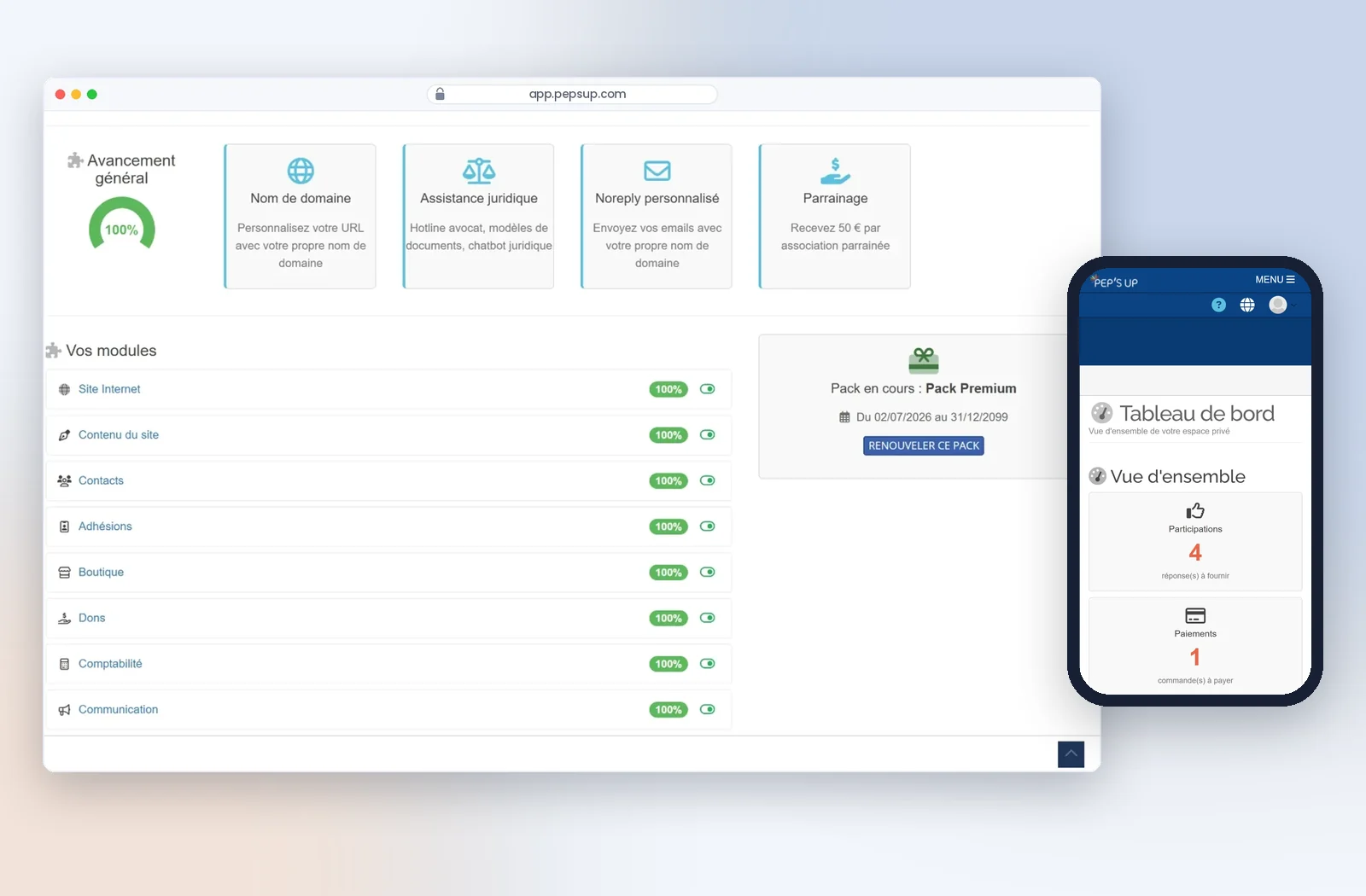Click the shop icon beside Boutique
Image resolution: width=1366 pixels, height=896 pixels.
tap(64, 573)
